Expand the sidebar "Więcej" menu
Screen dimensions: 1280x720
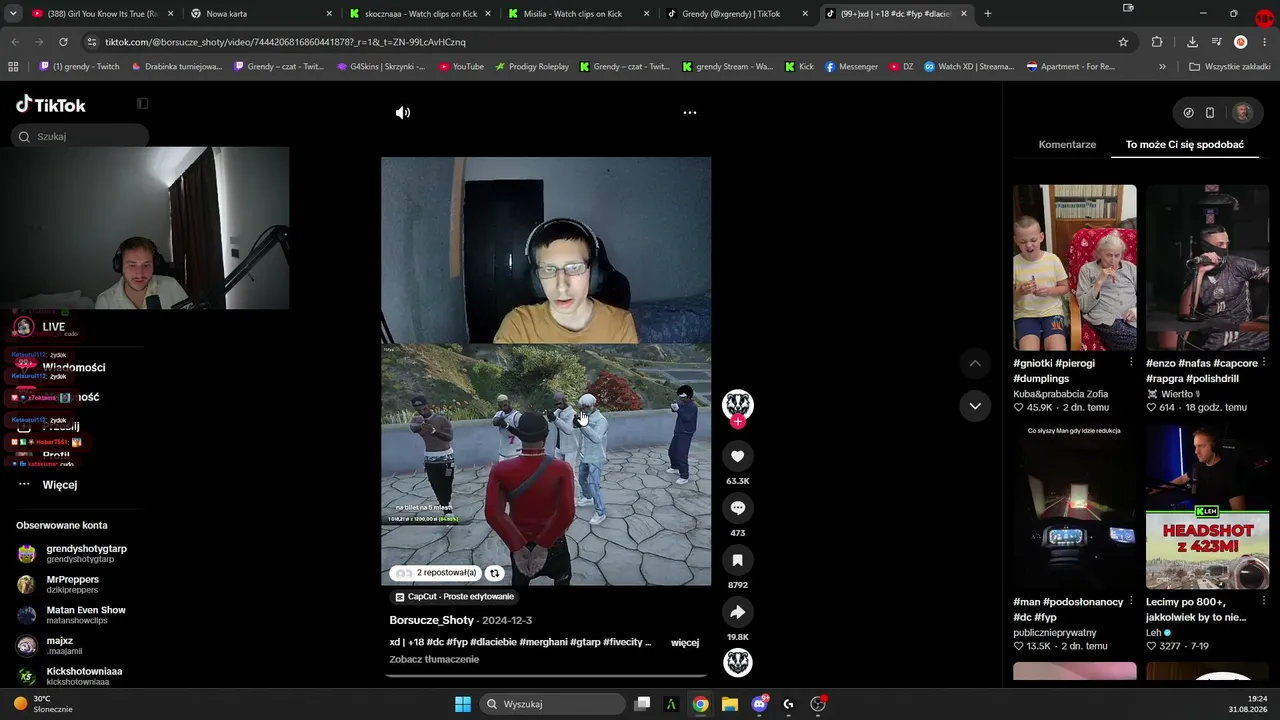60,485
